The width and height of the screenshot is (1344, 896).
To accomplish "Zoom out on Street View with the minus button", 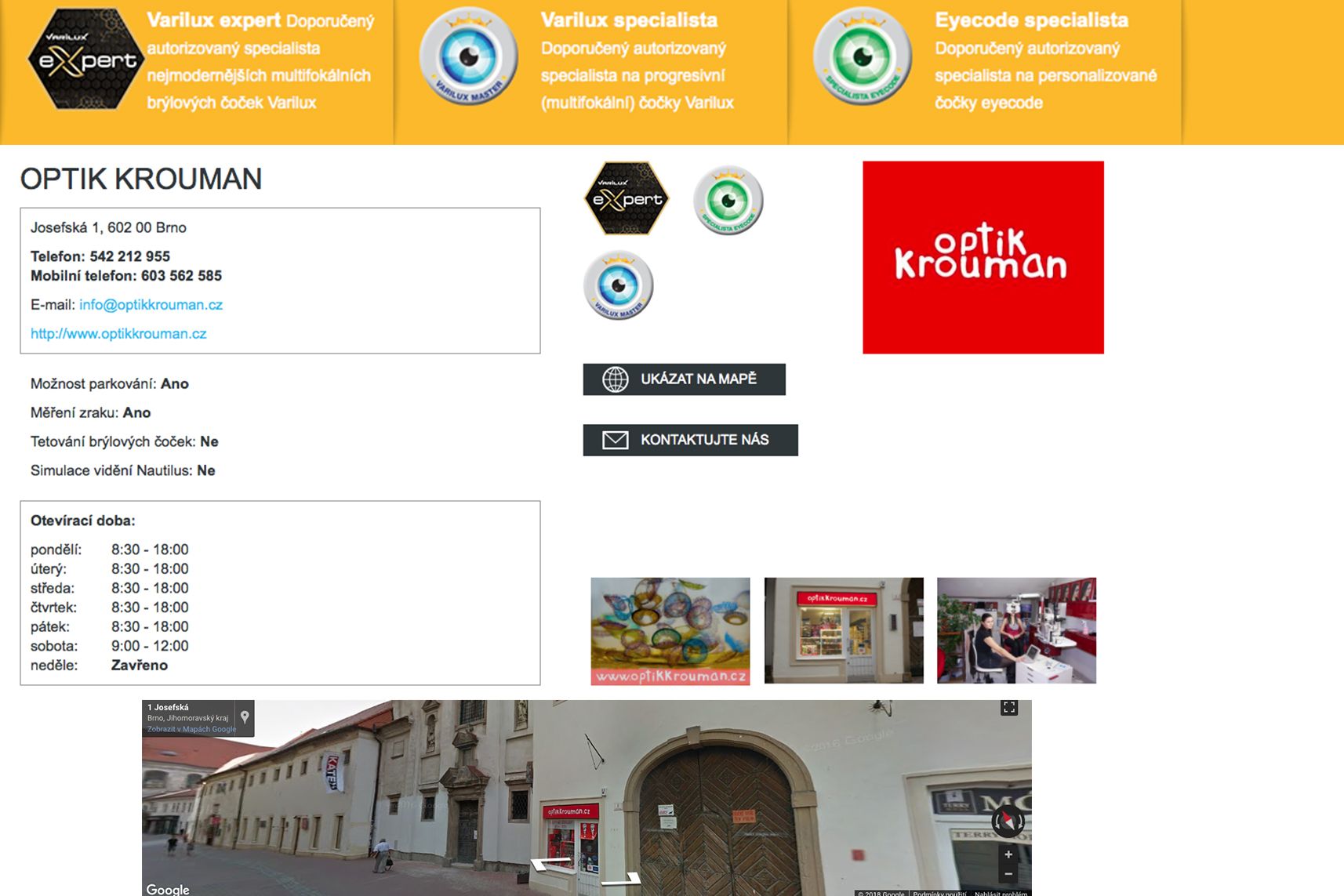I will click(1008, 873).
